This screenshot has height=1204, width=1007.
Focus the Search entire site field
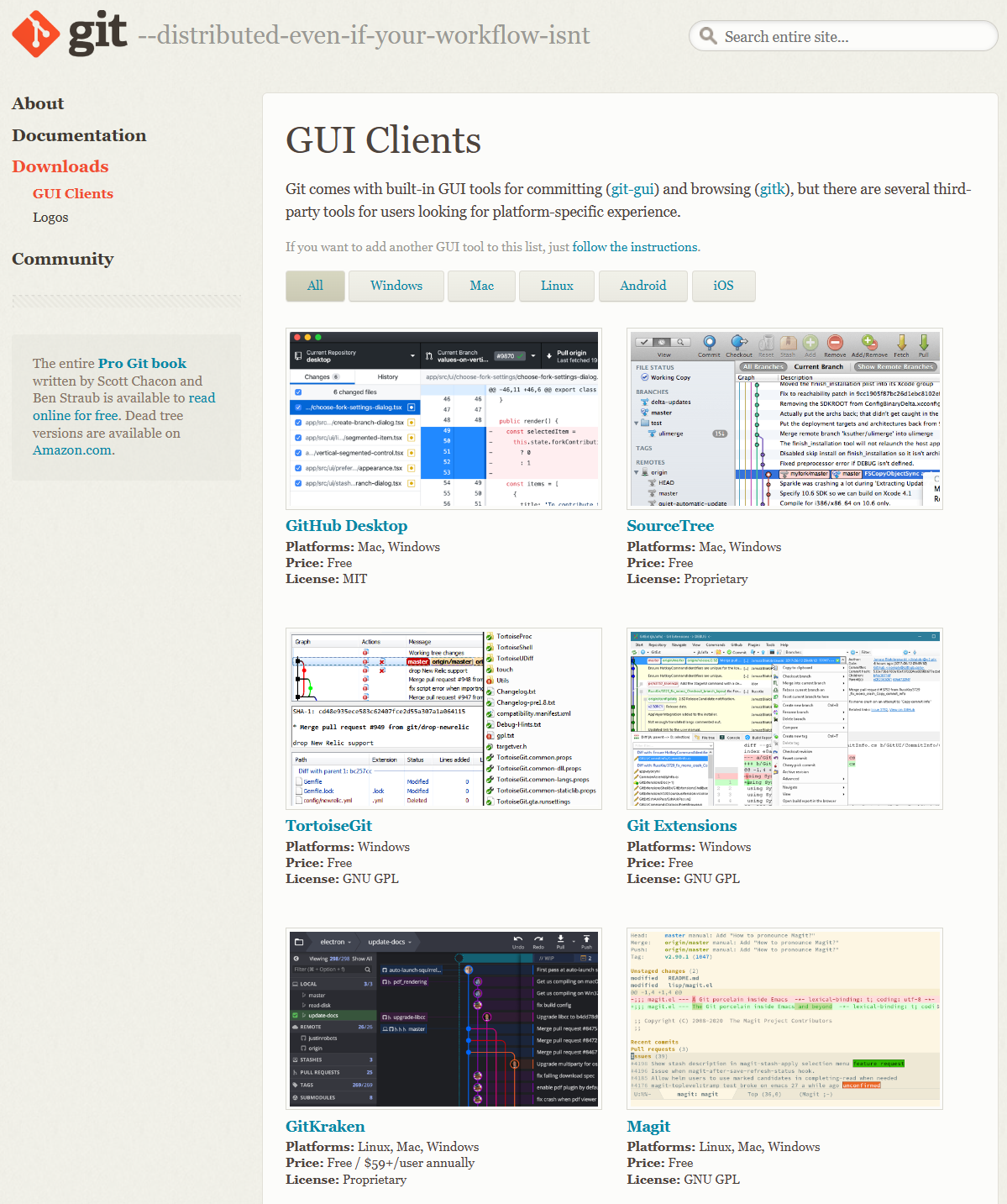coord(843,36)
